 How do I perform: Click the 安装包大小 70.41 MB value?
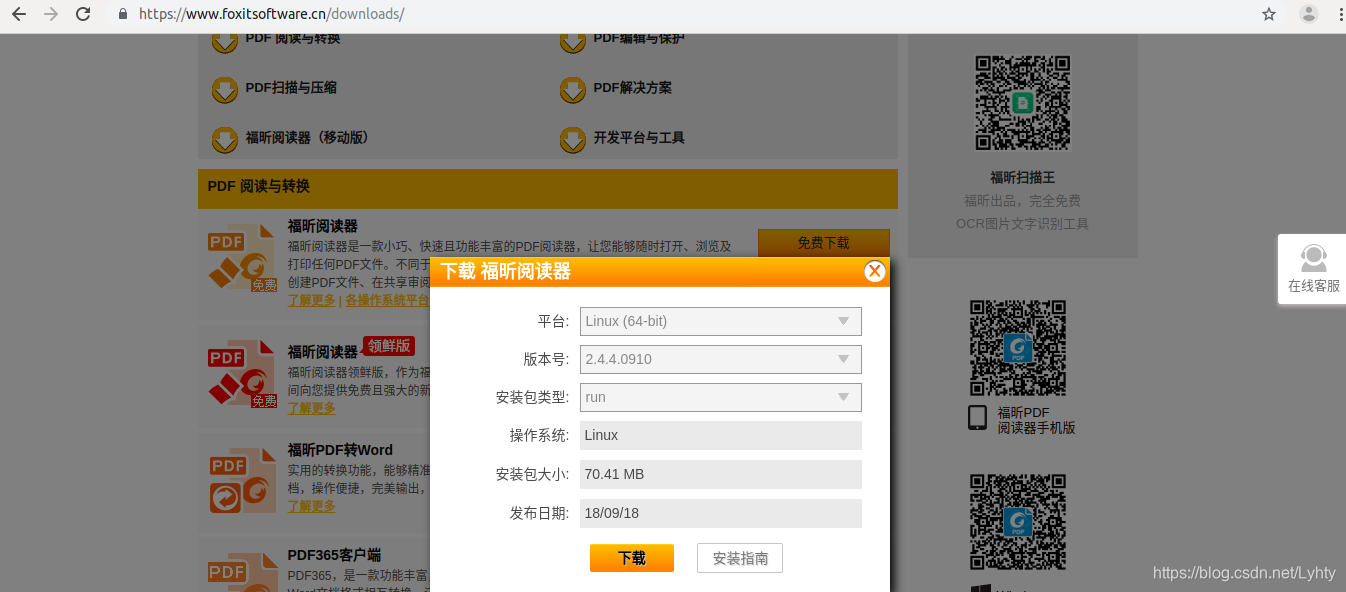pos(720,474)
